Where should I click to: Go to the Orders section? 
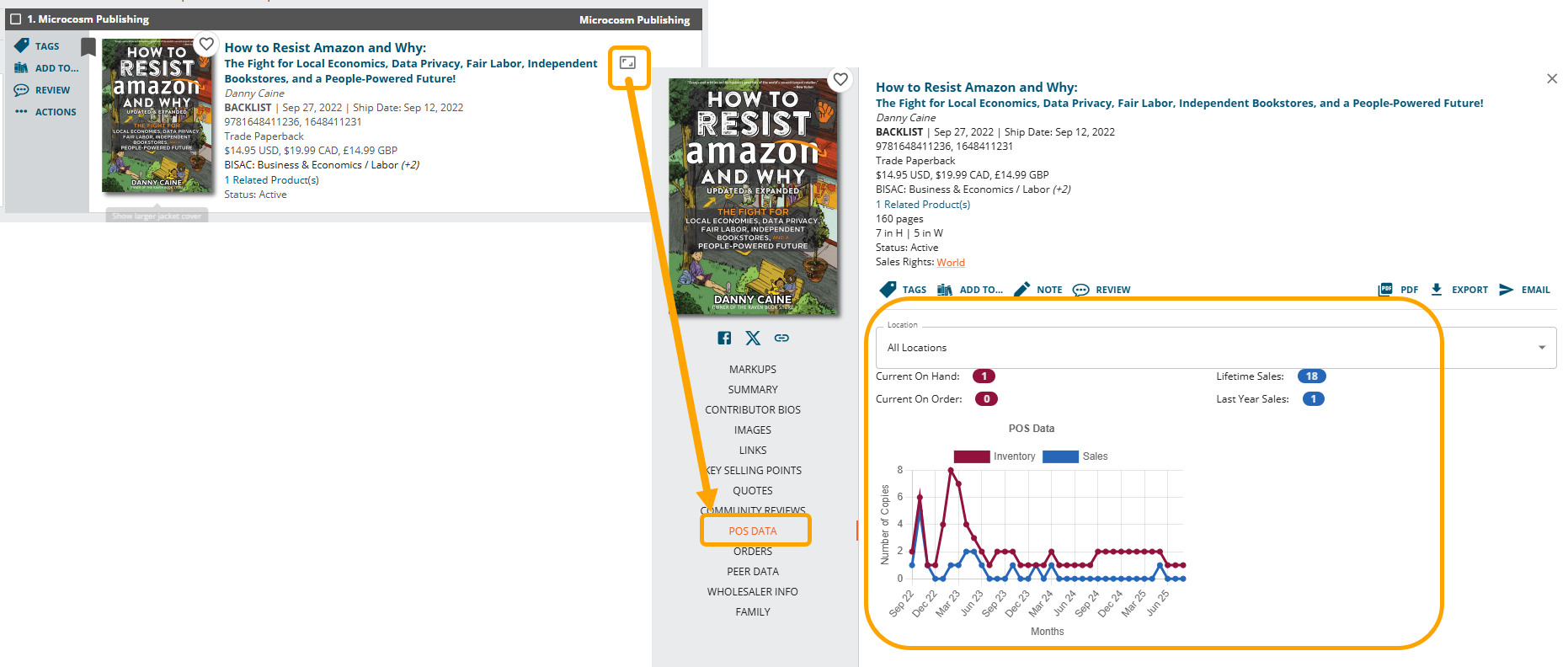pyautogui.click(x=753, y=552)
